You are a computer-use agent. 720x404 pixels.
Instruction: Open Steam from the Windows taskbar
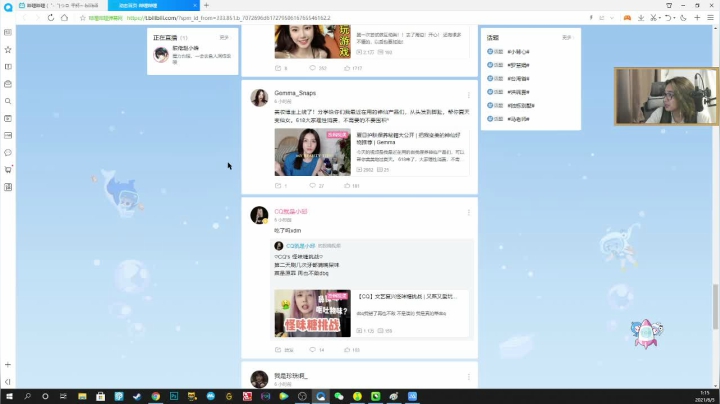click(137, 396)
